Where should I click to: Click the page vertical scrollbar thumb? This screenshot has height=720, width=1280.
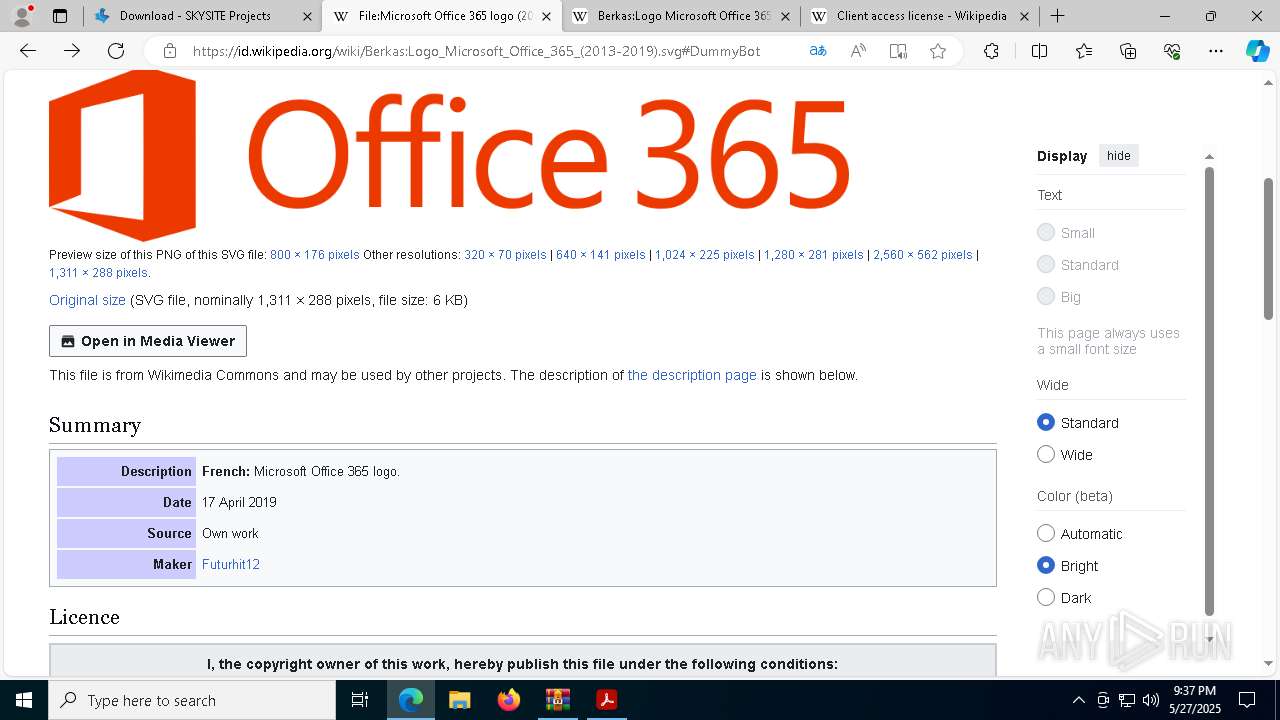pos(1269,248)
